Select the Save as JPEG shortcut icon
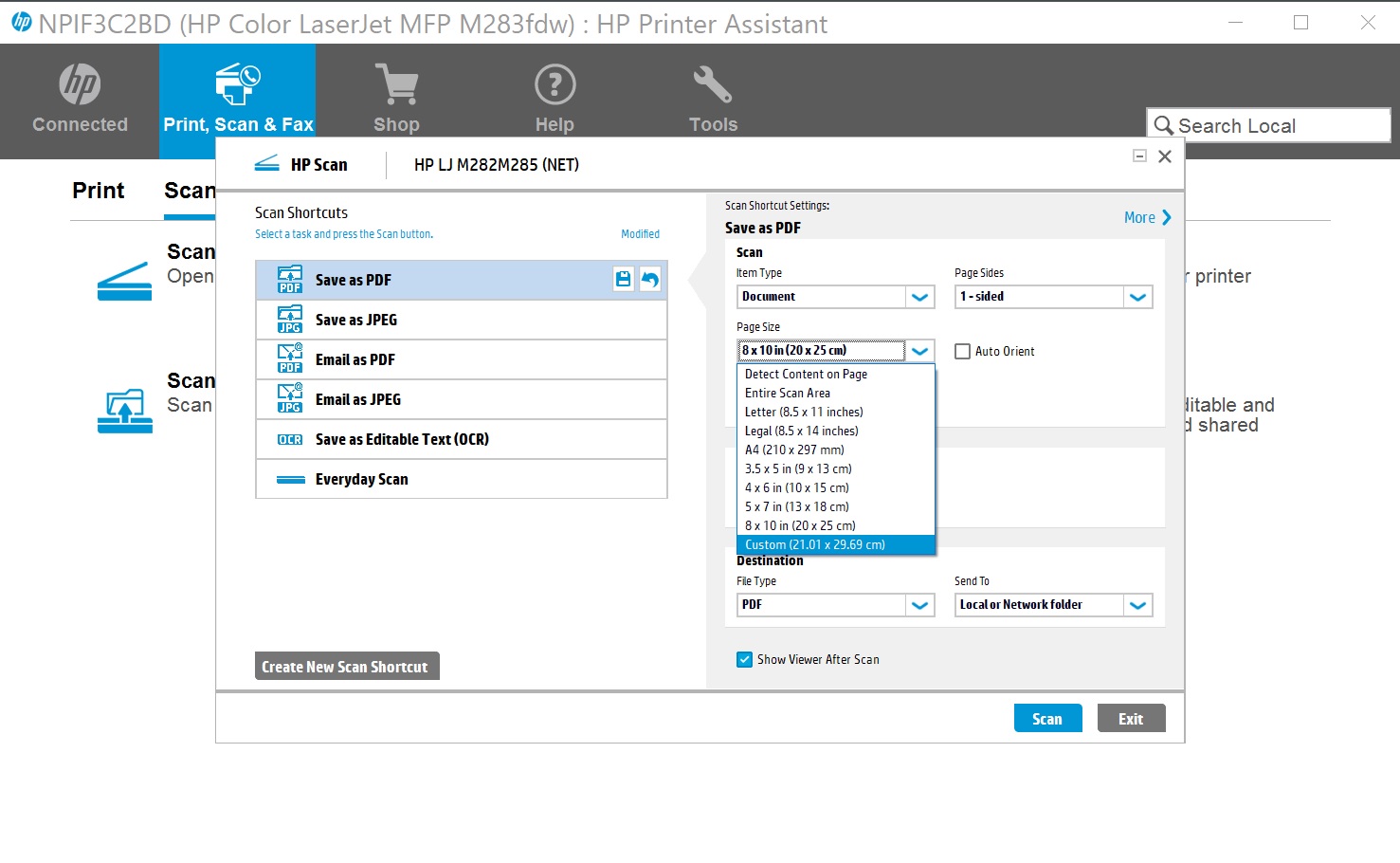Viewport: 1400px width, 863px height. (x=290, y=320)
